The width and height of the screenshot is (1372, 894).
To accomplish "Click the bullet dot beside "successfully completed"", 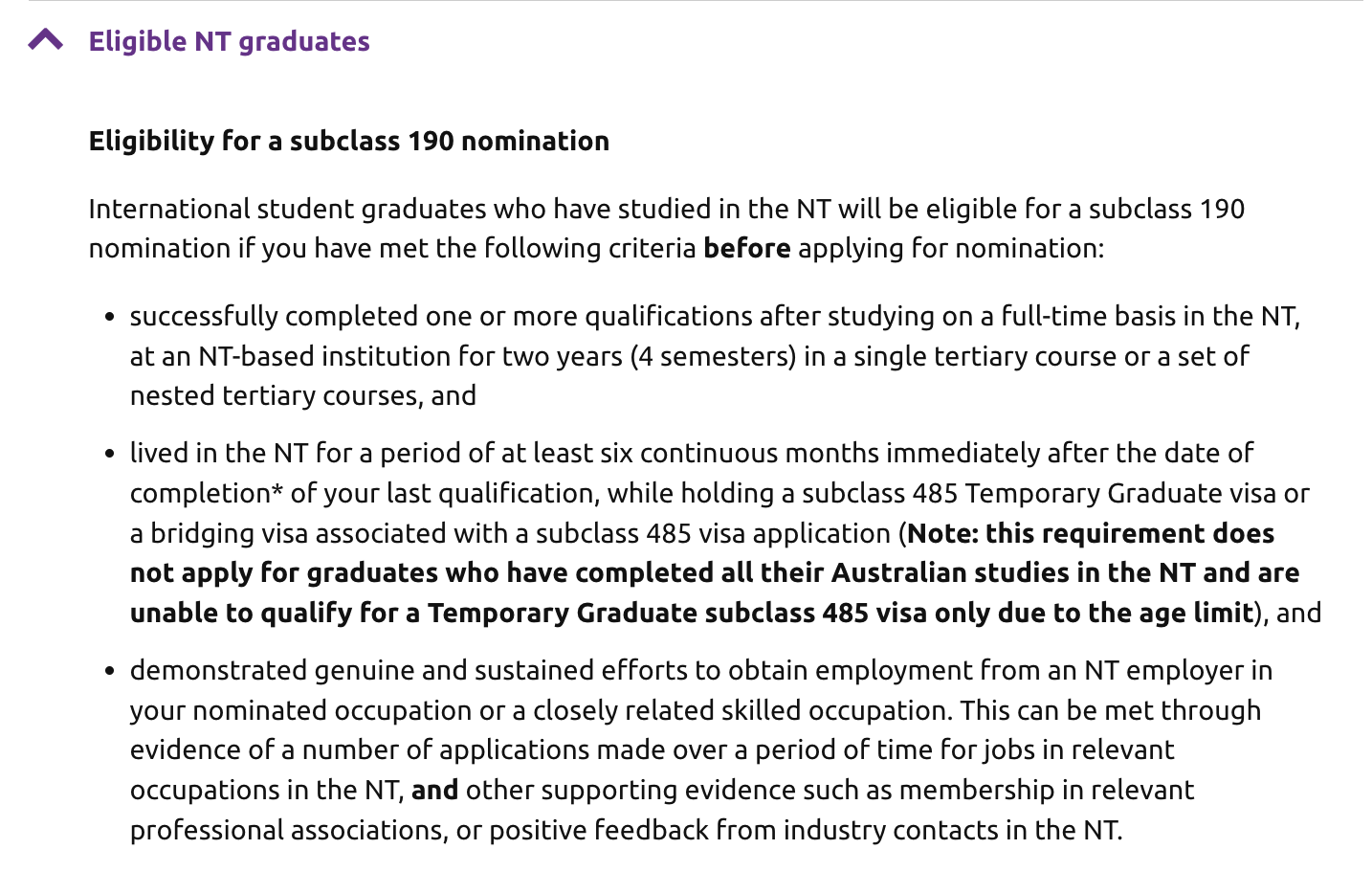I will coord(110,317).
